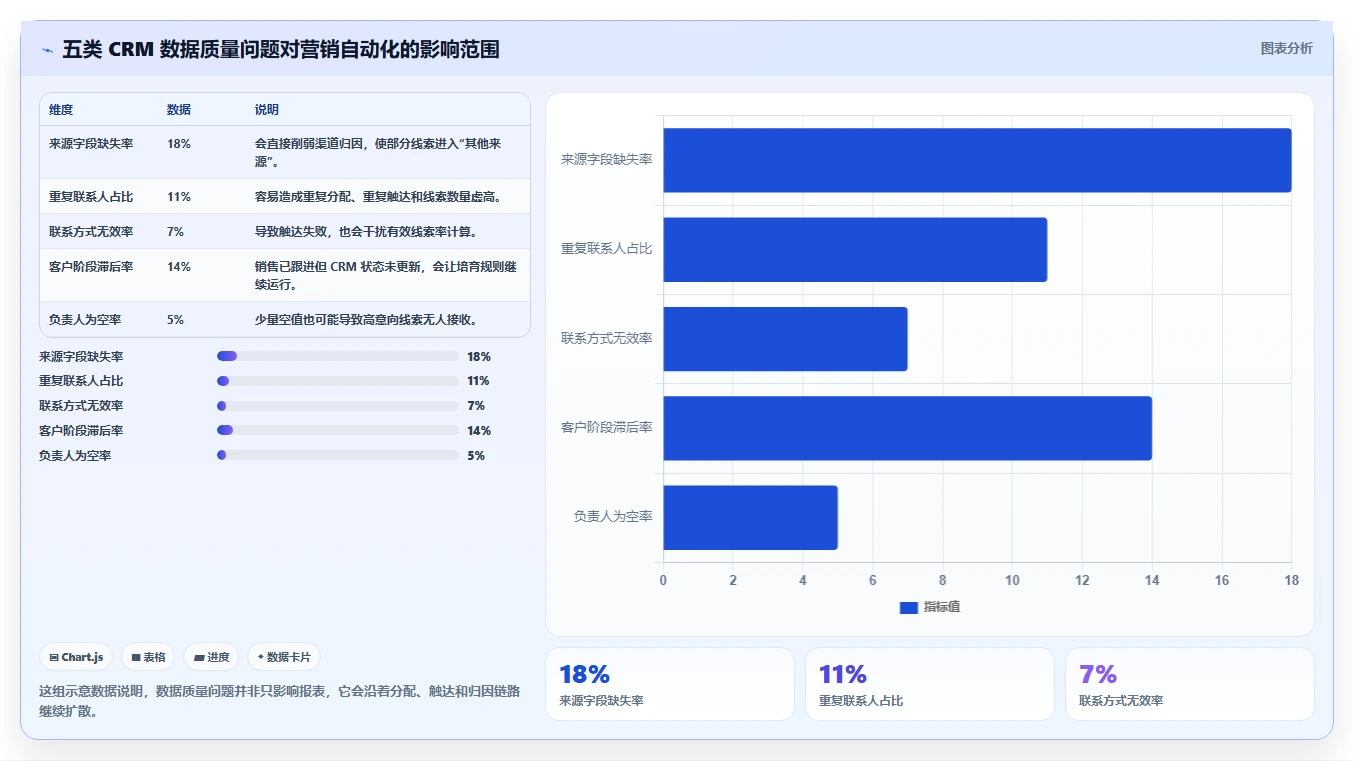Screen dimensions: 1354x761
Task: Click the 来源字段缺失率 chart bar
Action: [x=977, y=160]
